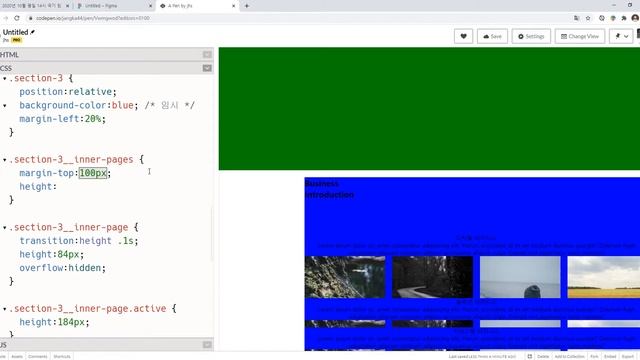640x360 pixels.
Task: Click the translate page icon
Action: 576,18
